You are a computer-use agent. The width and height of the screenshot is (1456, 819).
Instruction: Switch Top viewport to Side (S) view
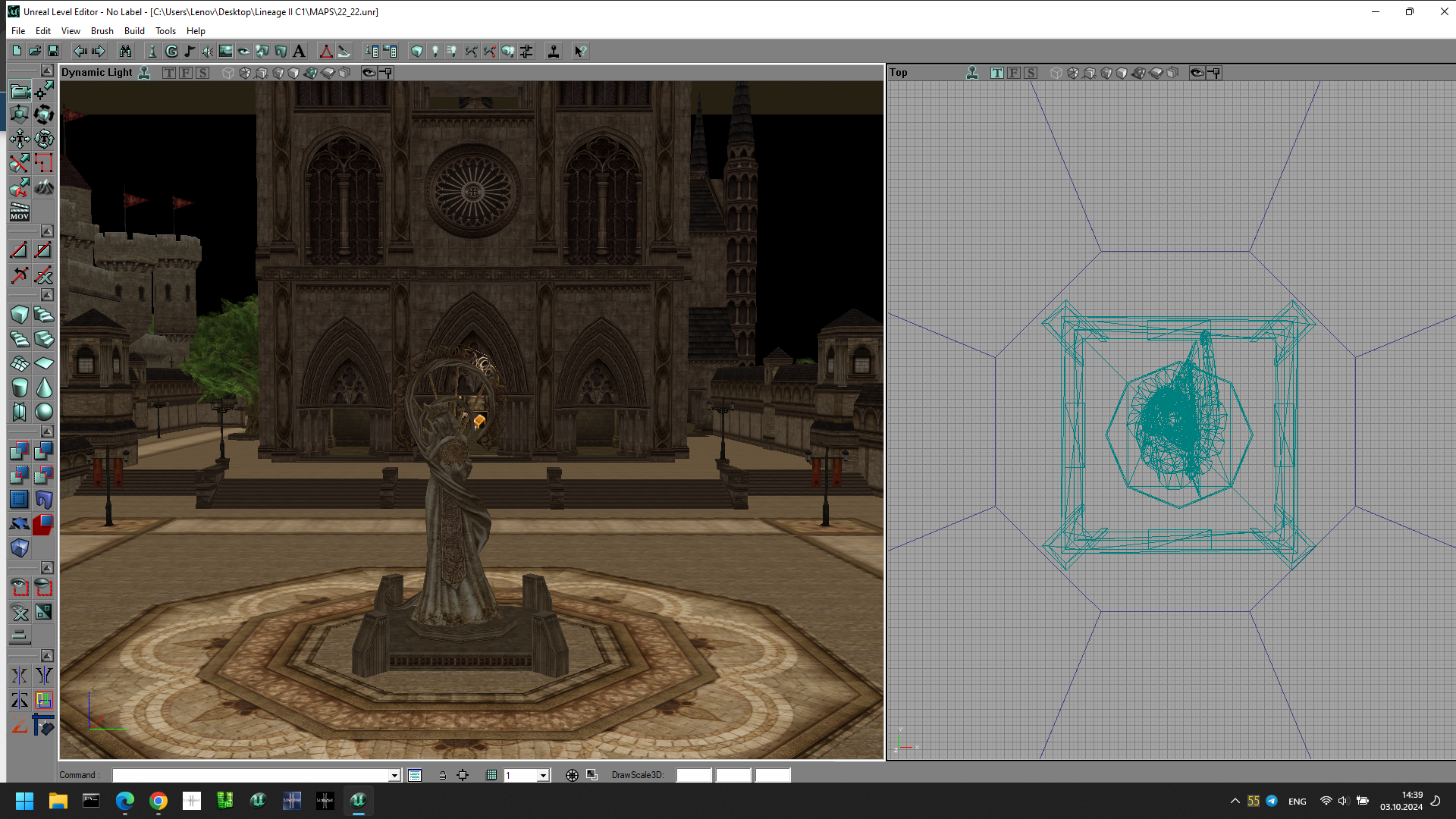click(1031, 73)
